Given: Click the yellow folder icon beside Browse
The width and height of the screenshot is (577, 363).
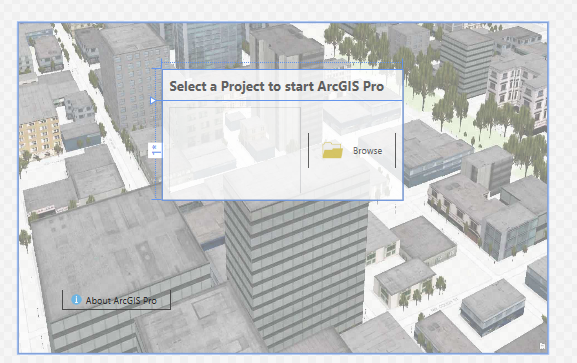Looking at the screenshot, I should (332, 151).
